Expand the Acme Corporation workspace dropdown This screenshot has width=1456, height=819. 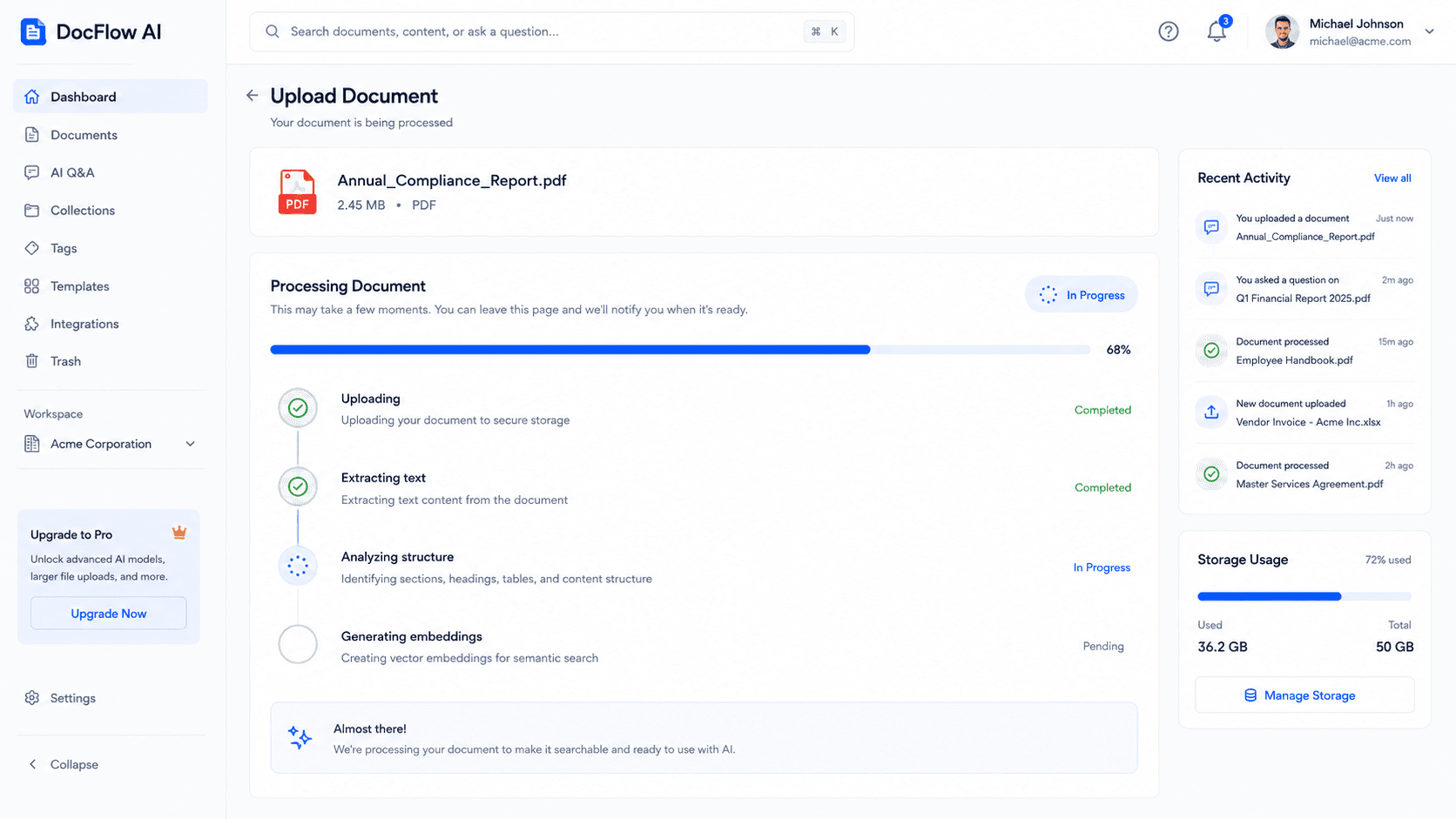(x=190, y=444)
